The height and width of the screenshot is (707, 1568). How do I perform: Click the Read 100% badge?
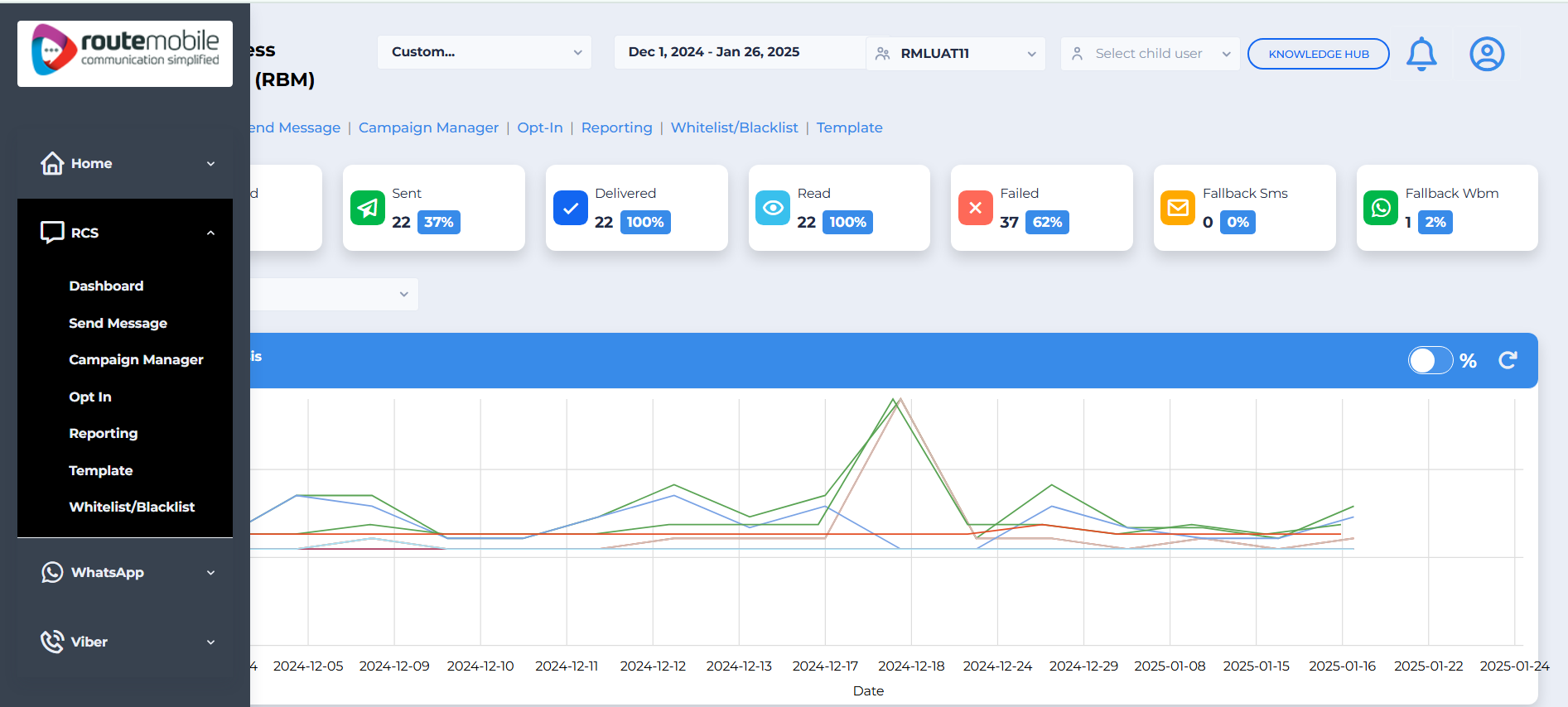click(847, 222)
